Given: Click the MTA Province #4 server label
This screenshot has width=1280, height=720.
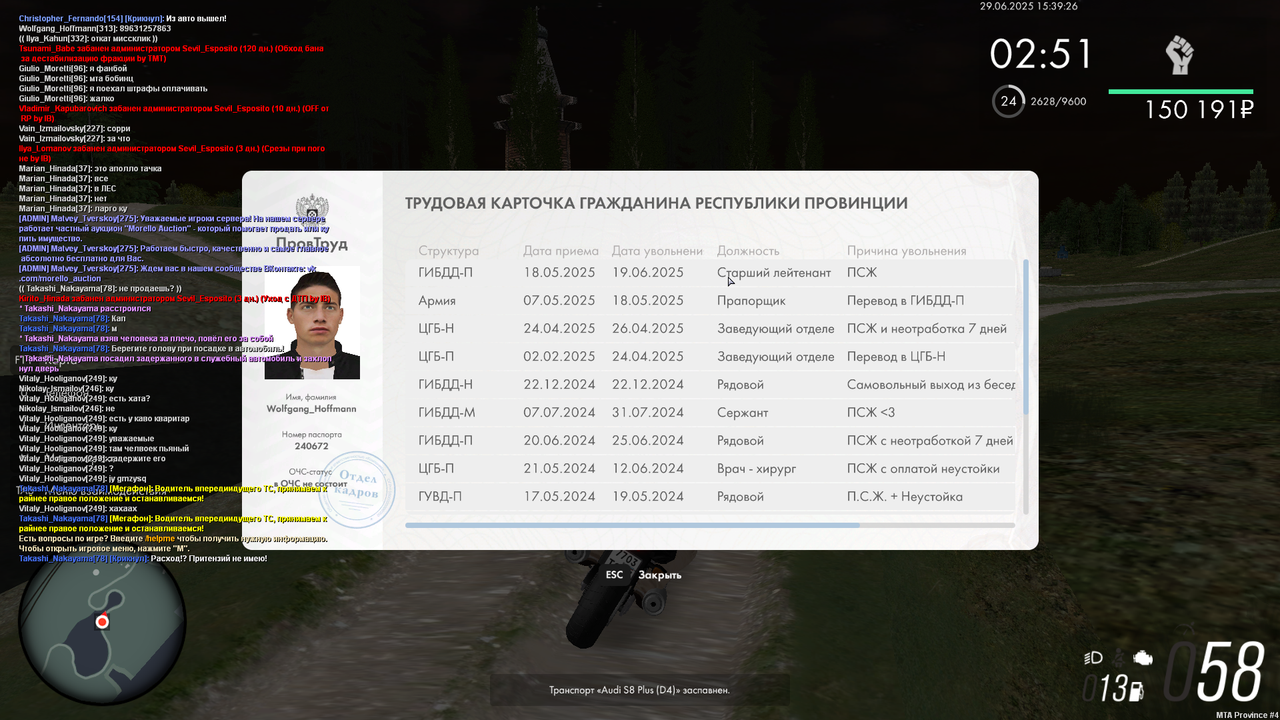Looking at the screenshot, I should pos(1247,714).
